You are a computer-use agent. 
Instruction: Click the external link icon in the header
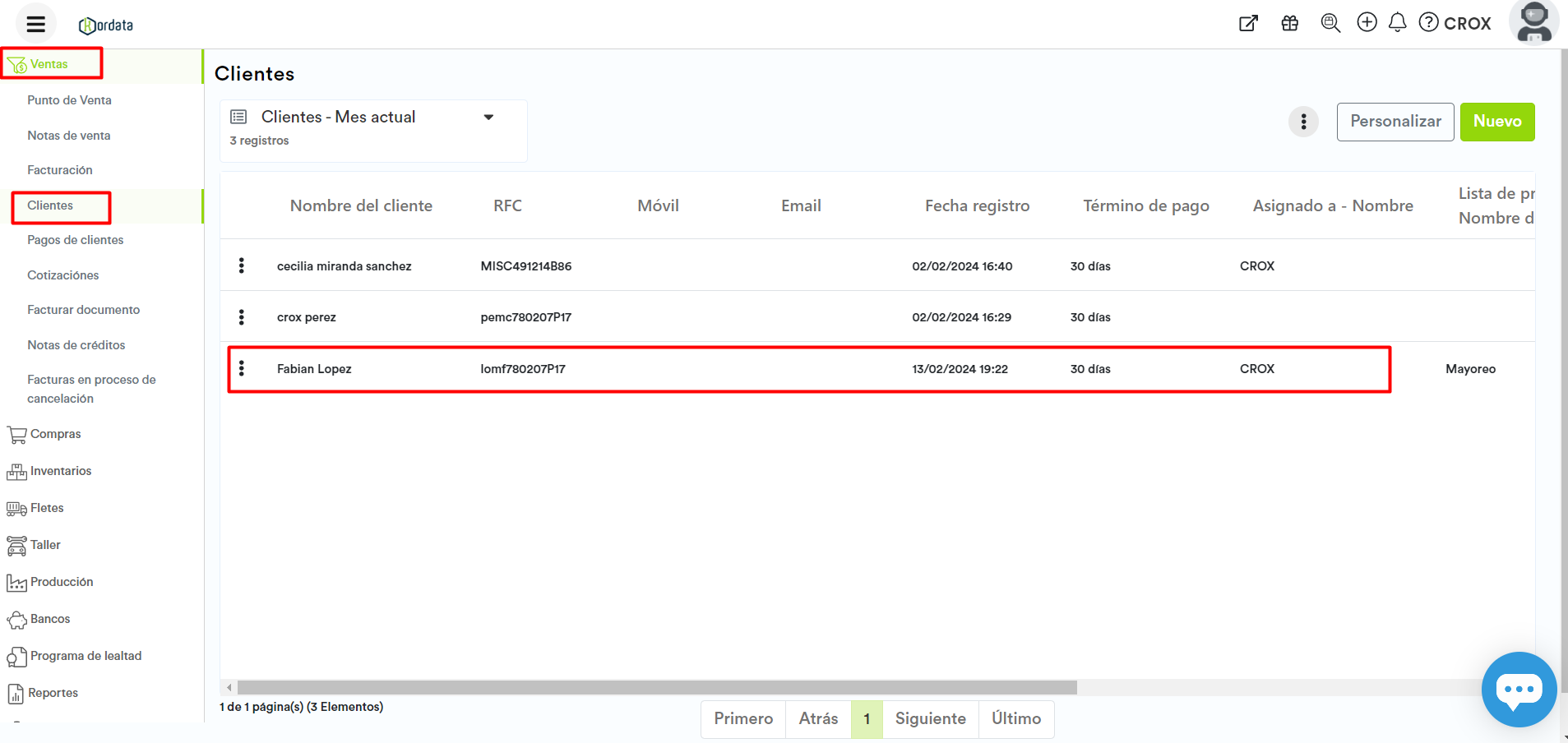[x=1248, y=23]
